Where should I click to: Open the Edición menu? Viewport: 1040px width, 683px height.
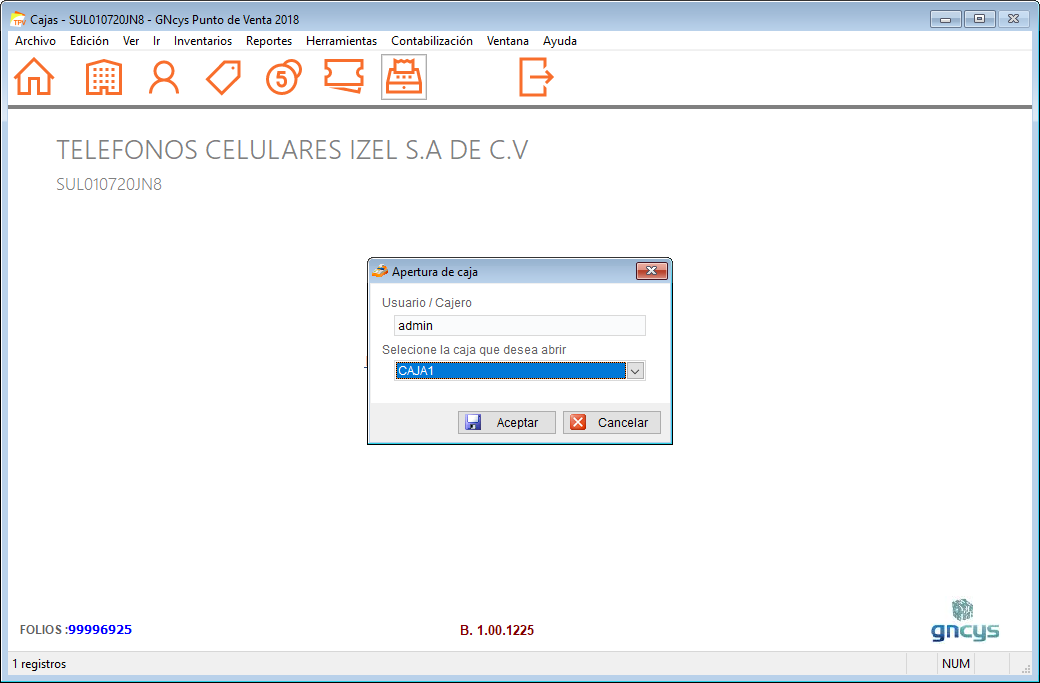click(x=89, y=40)
